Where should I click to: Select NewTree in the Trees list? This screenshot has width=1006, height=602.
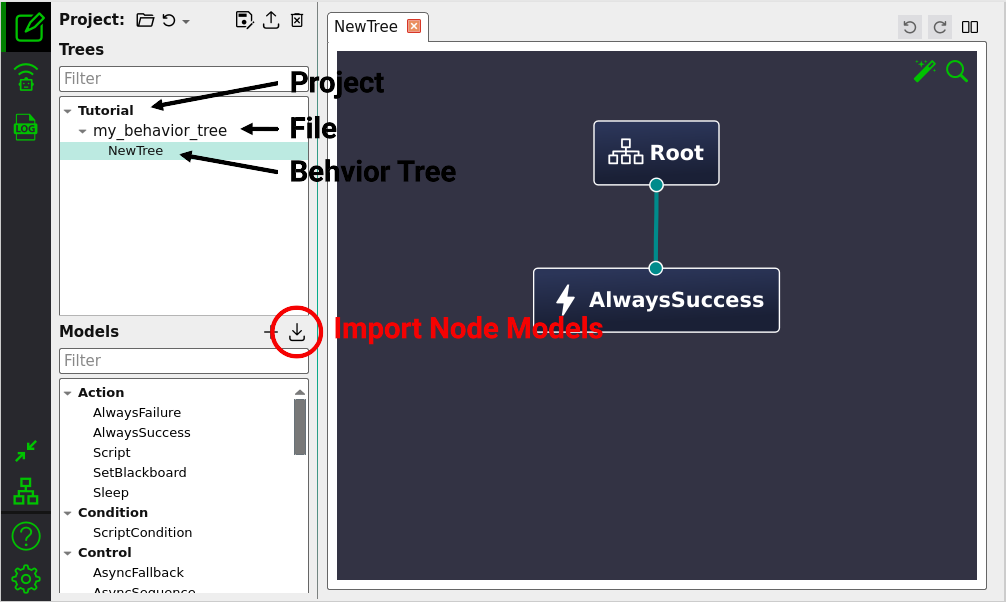pos(135,151)
